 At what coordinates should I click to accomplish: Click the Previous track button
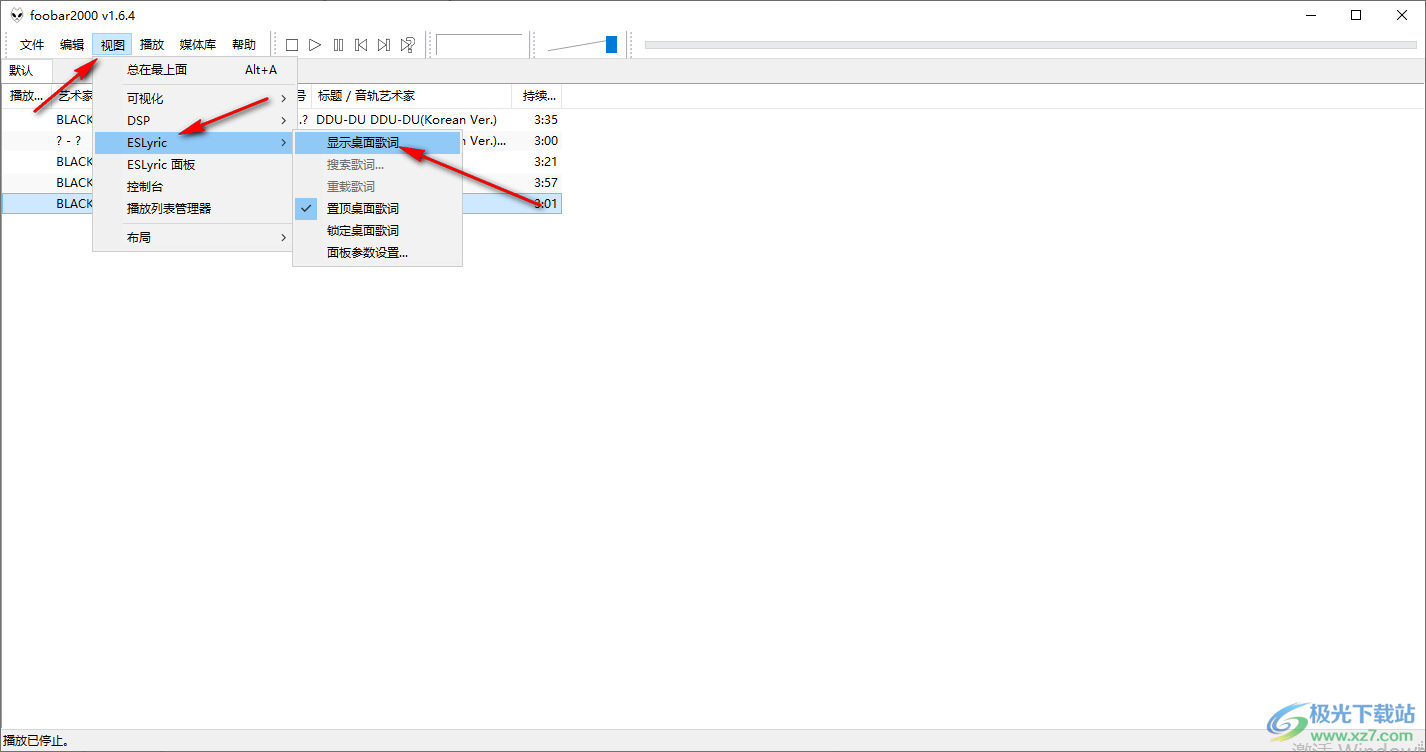pos(361,45)
